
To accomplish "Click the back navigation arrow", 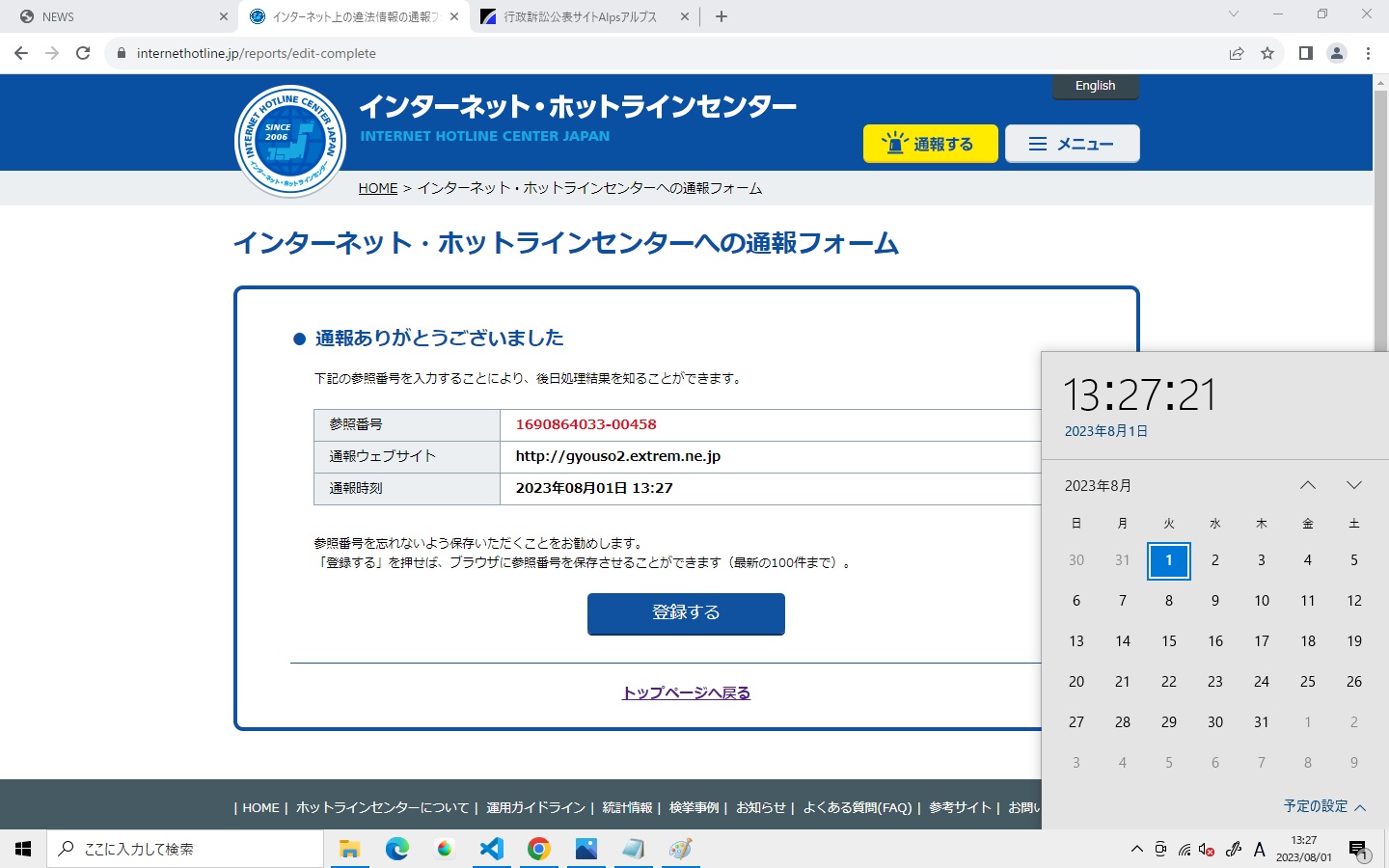I will point(20,53).
